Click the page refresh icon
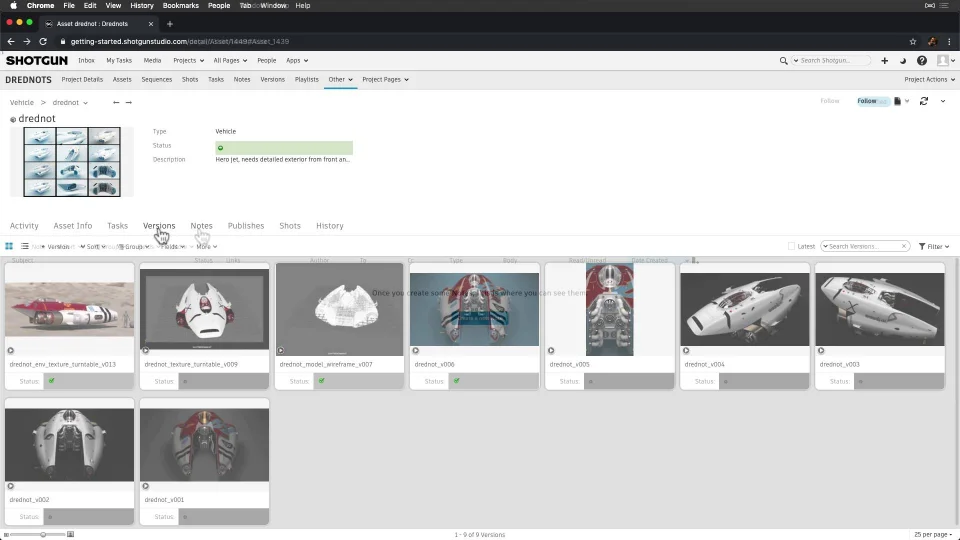Viewport: 960px width, 540px height. pyautogui.click(x=923, y=101)
